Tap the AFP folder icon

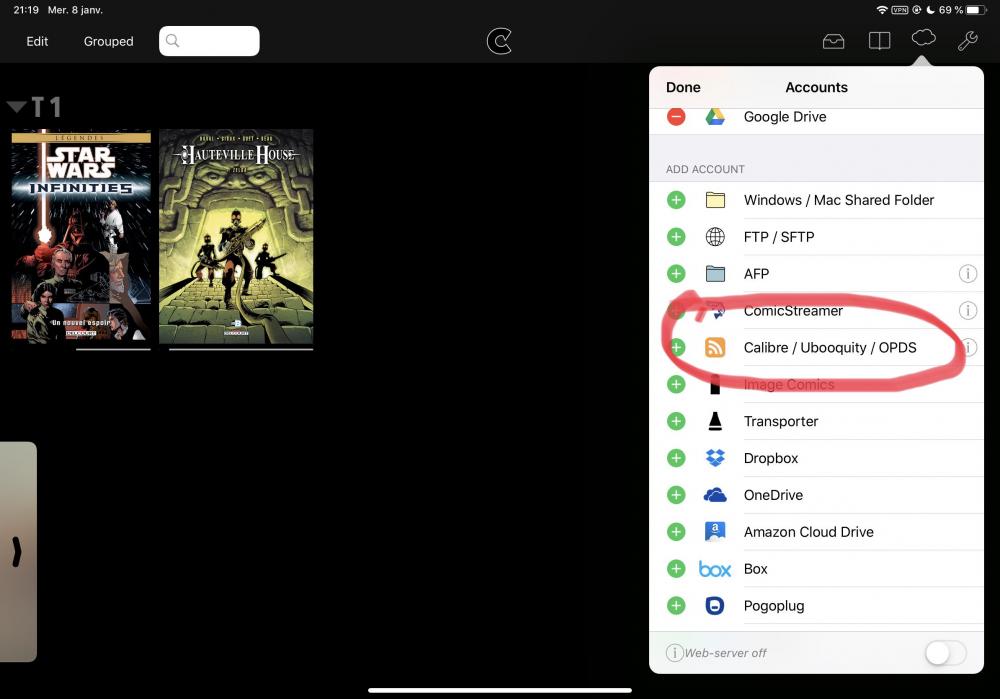(x=715, y=274)
